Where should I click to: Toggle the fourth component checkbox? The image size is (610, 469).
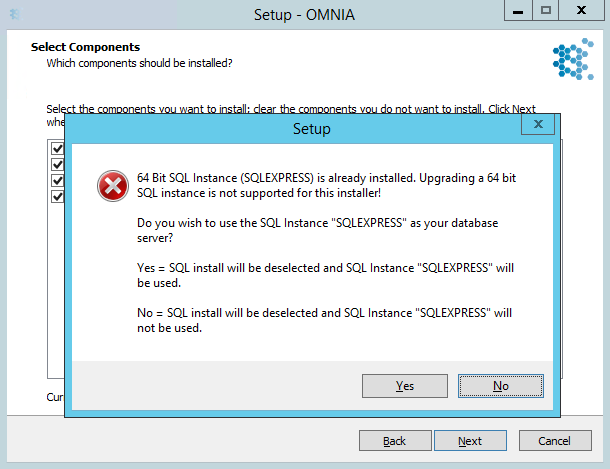click(x=58, y=196)
